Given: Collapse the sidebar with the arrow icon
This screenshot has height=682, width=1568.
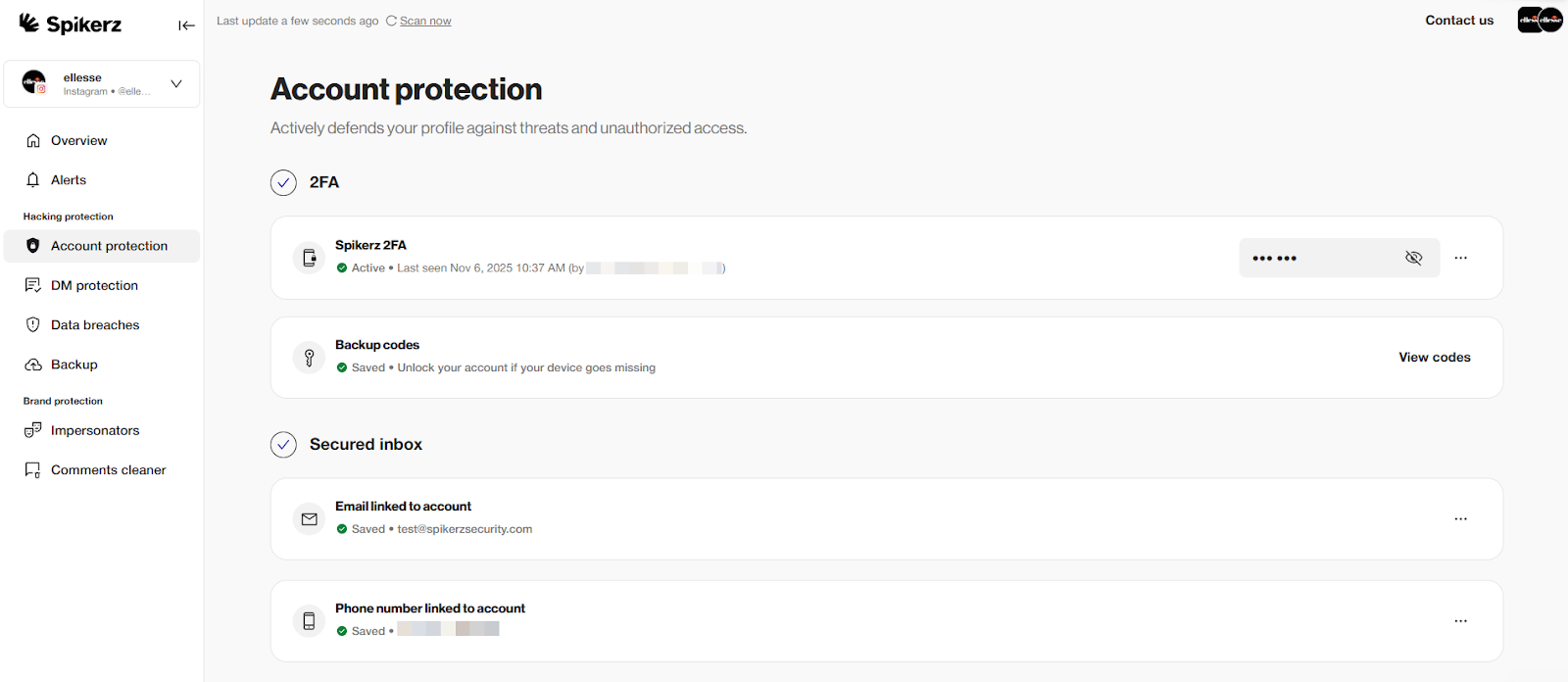Looking at the screenshot, I should pos(186,25).
